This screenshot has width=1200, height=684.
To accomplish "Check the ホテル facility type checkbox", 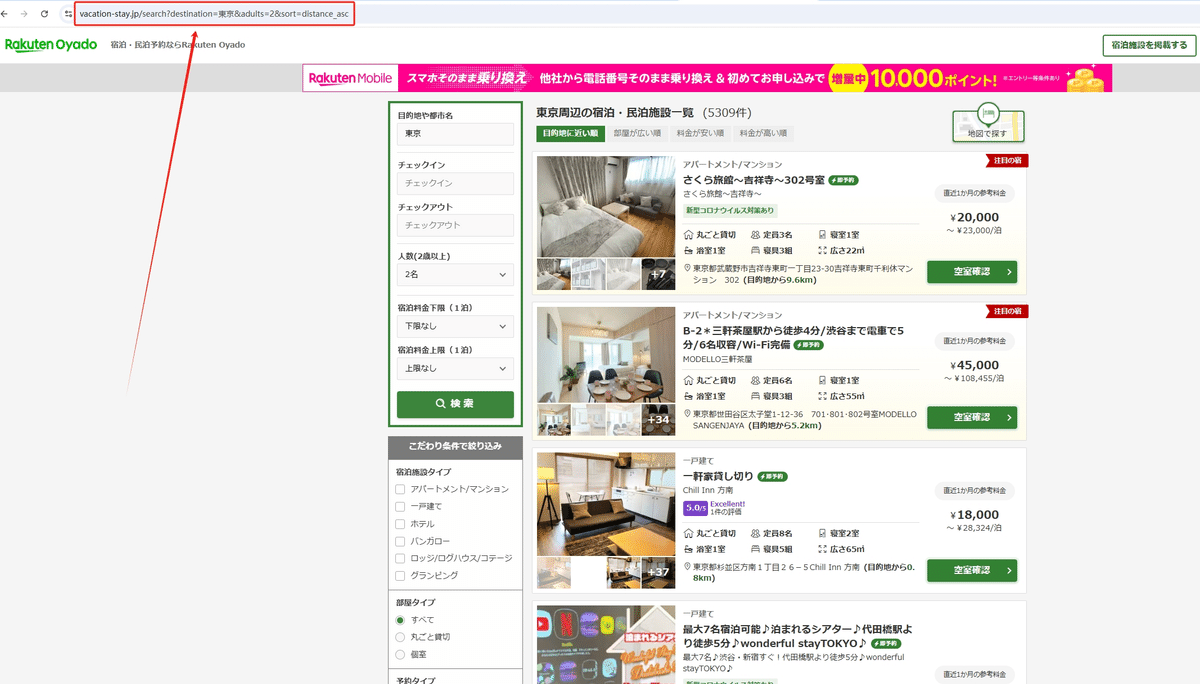I will (x=401, y=524).
